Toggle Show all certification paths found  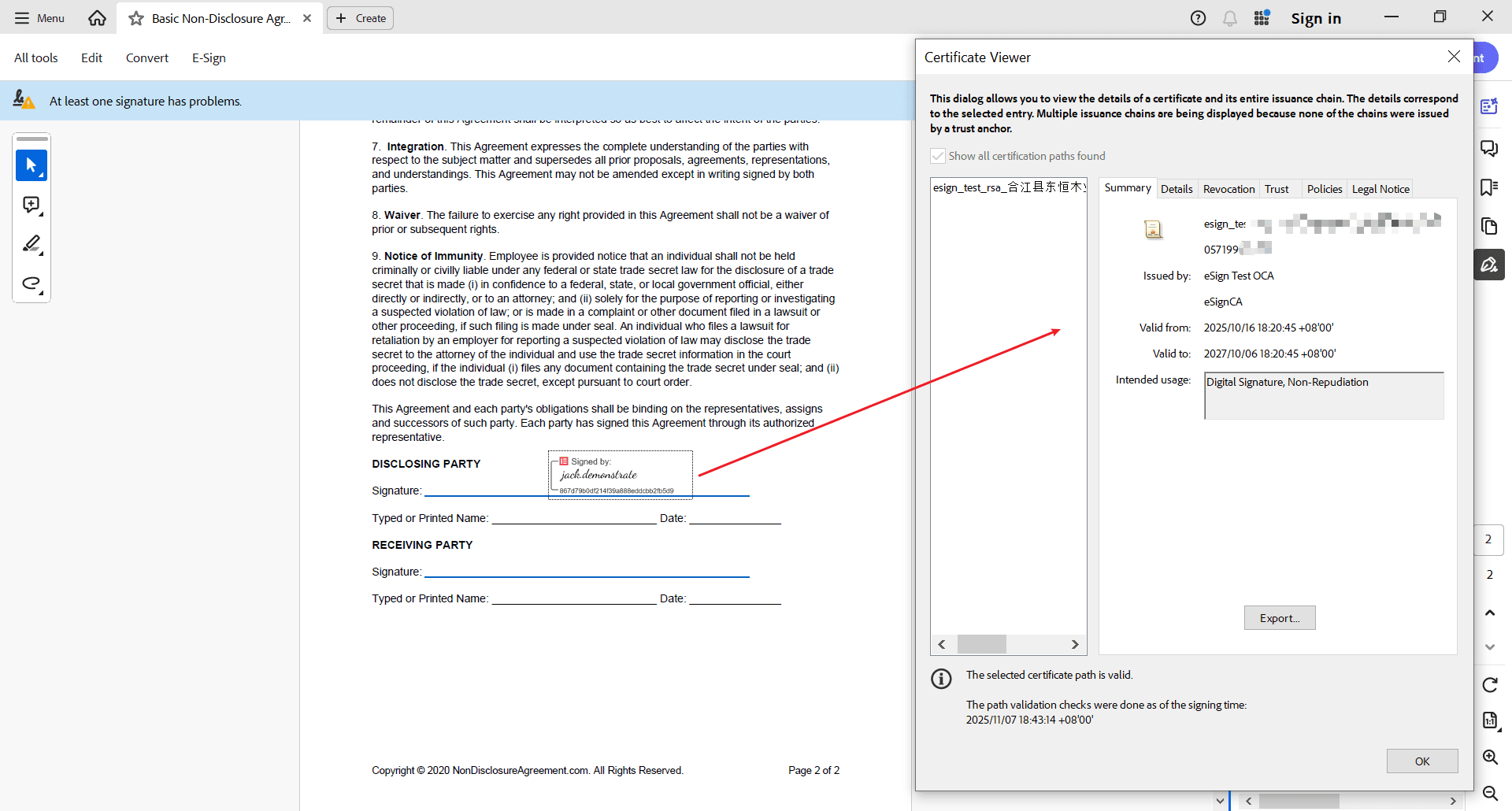tap(938, 156)
